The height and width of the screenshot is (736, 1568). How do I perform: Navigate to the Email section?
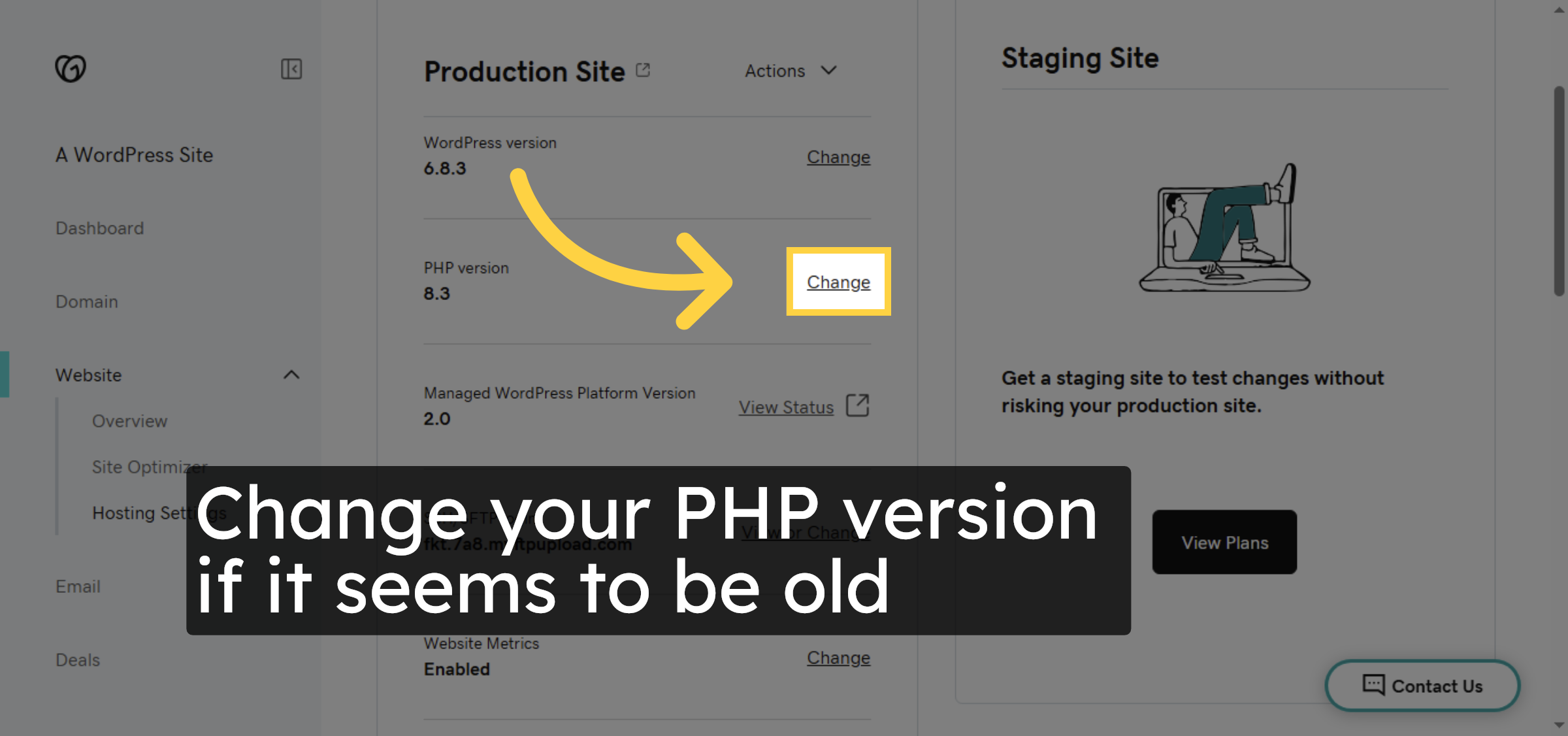point(78,586)
